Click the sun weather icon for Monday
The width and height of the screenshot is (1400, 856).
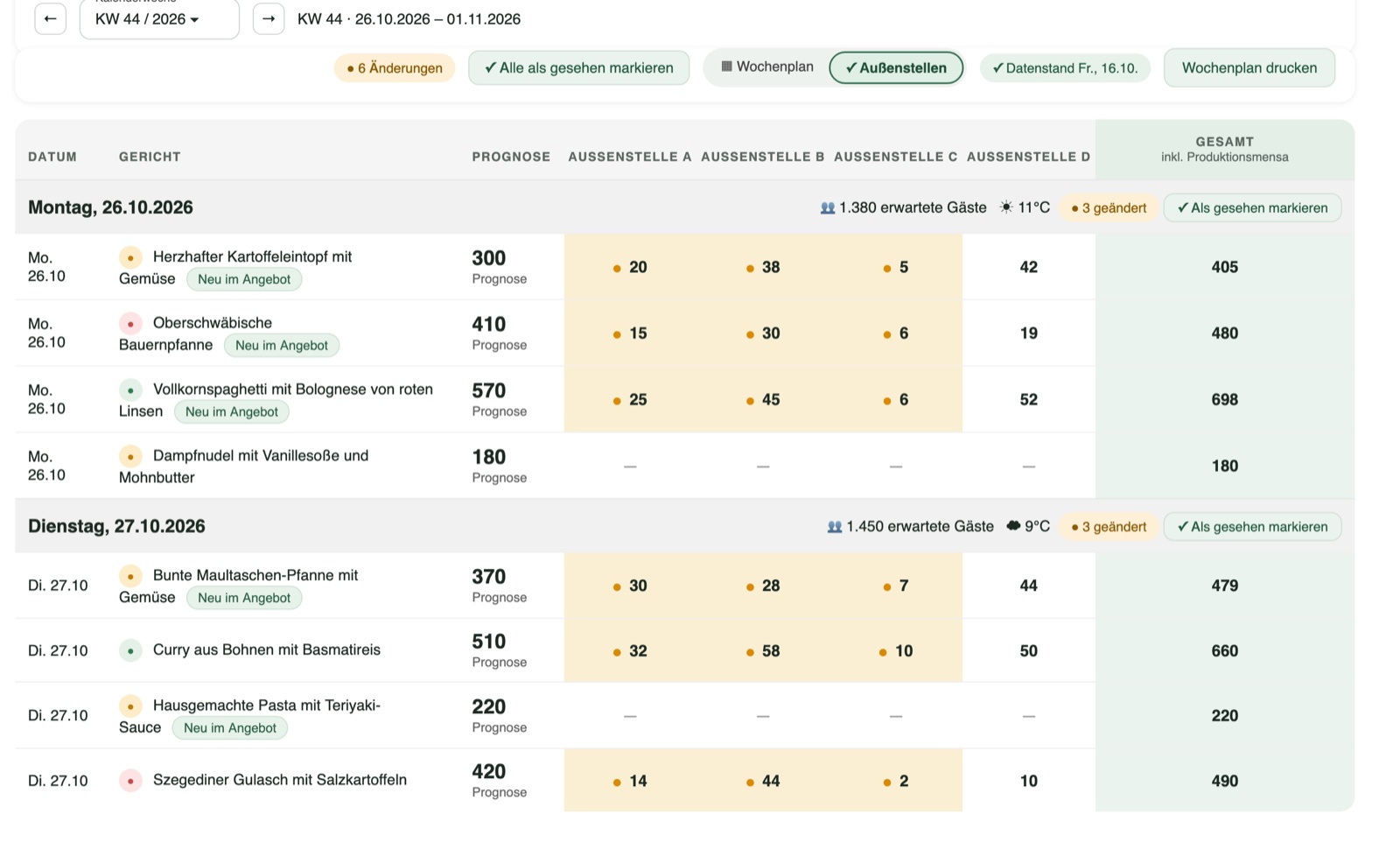click(1006, 207)
